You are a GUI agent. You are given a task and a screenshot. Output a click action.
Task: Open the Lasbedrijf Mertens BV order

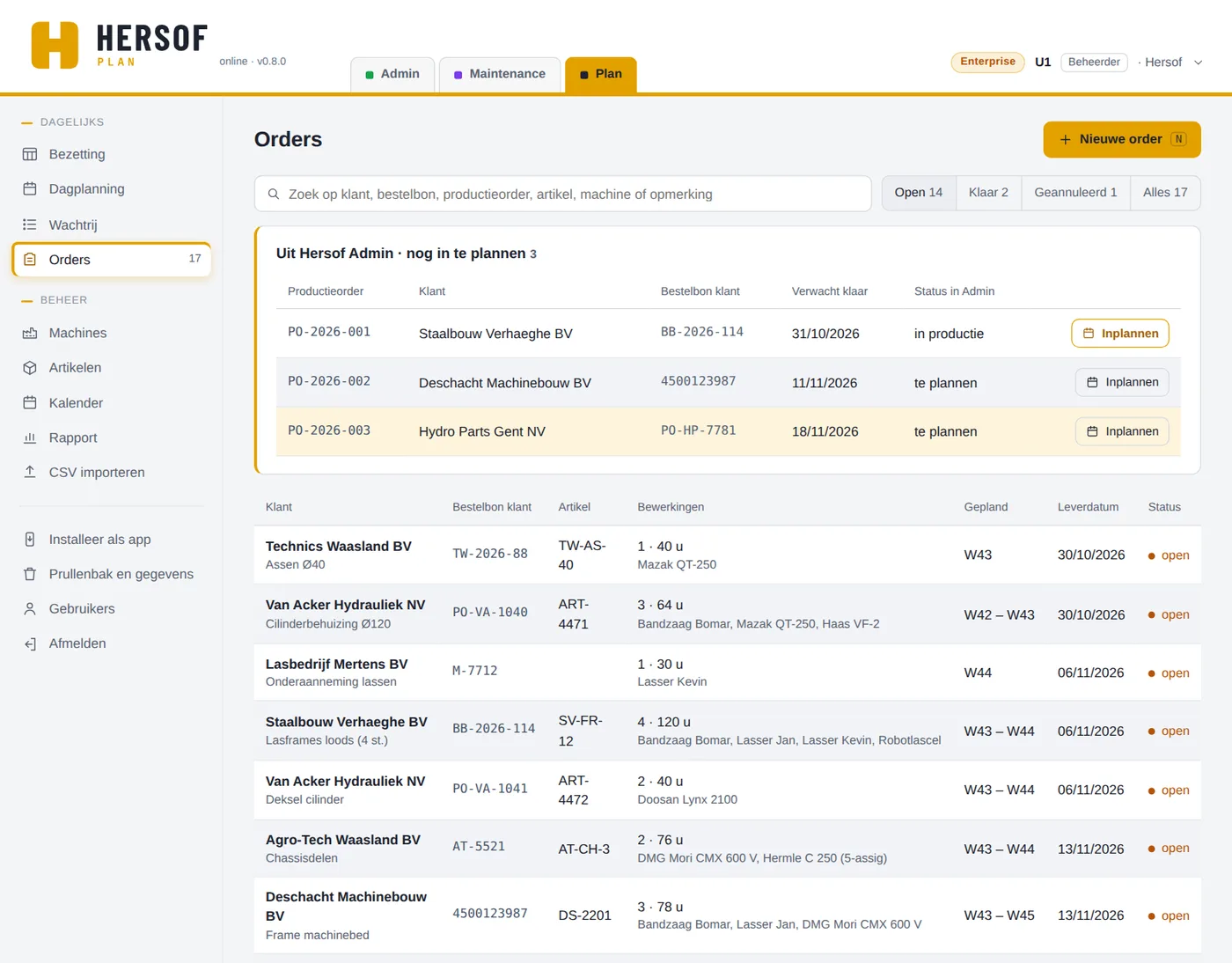tap(728, 673)
